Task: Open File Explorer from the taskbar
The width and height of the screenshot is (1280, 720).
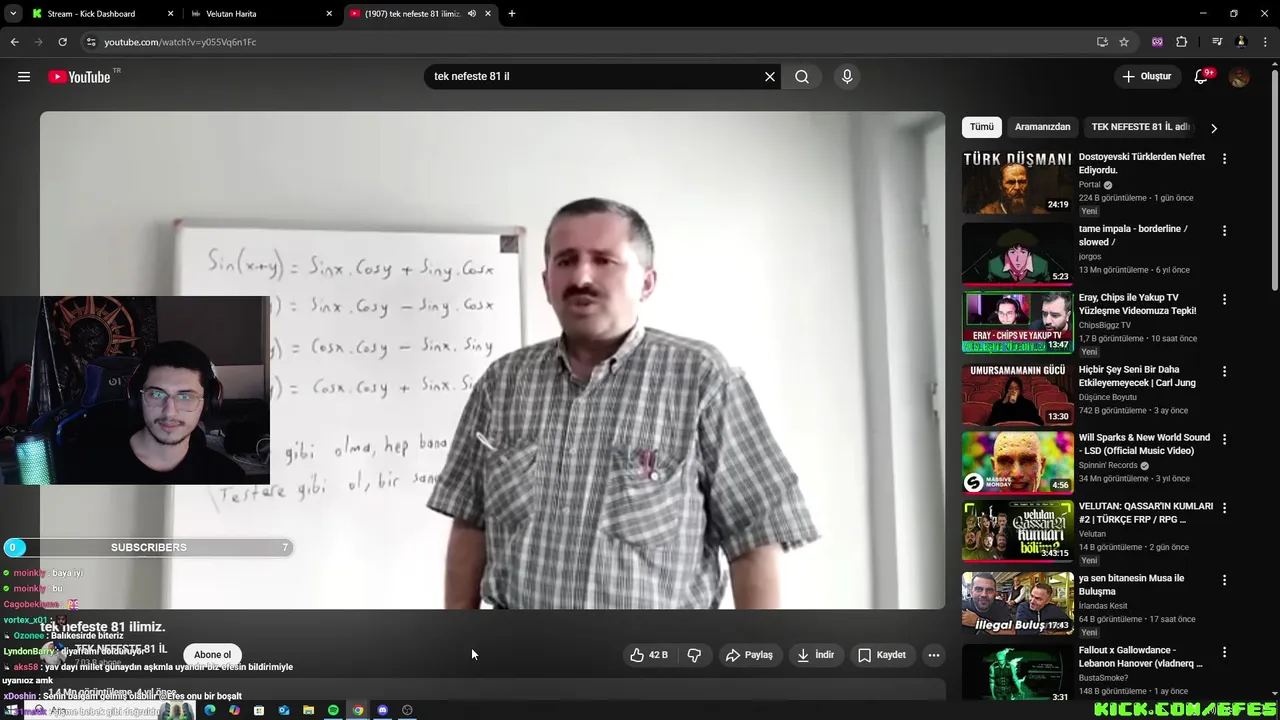Action: 308,710
